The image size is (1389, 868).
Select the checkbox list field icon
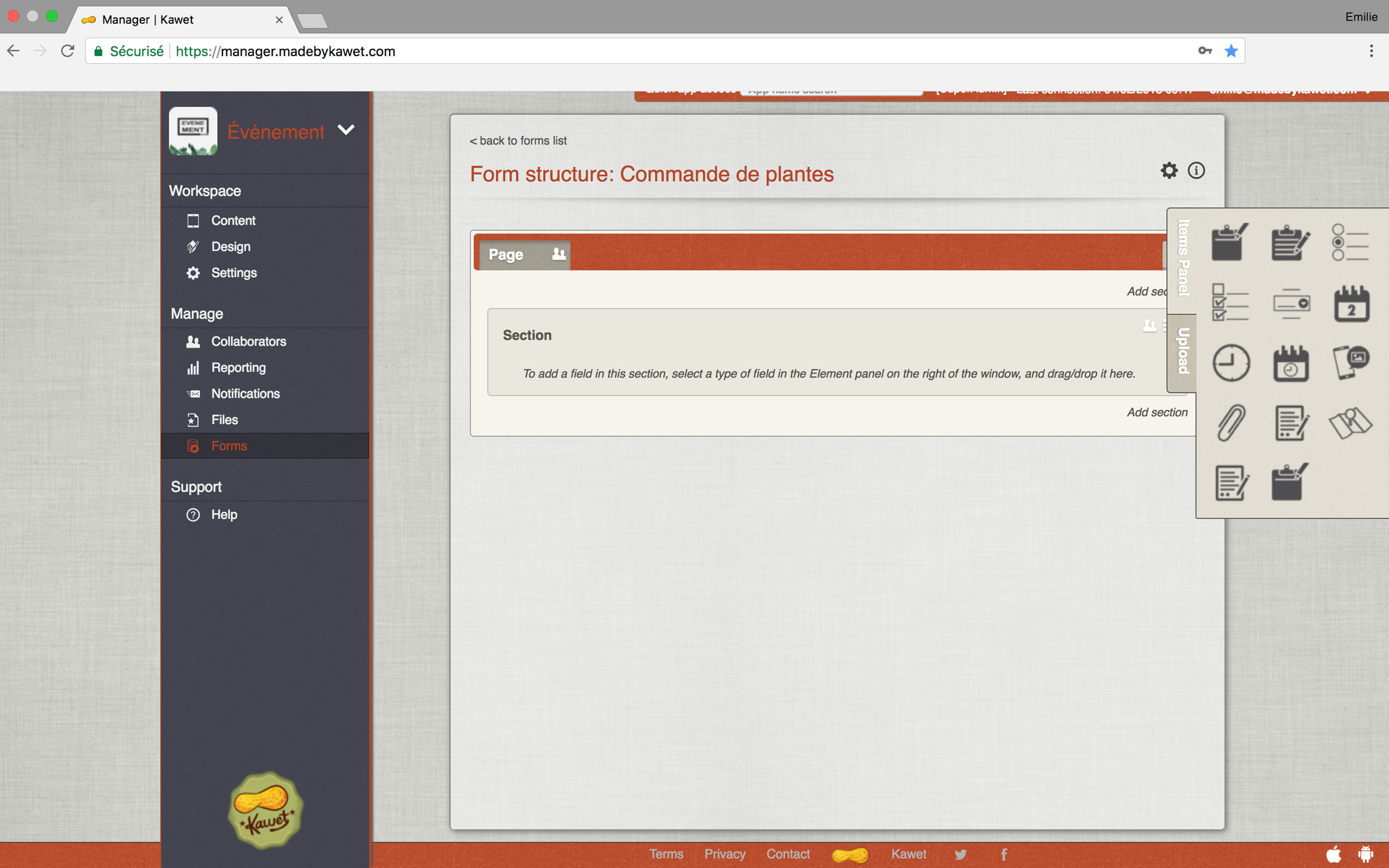point(1230,302)
